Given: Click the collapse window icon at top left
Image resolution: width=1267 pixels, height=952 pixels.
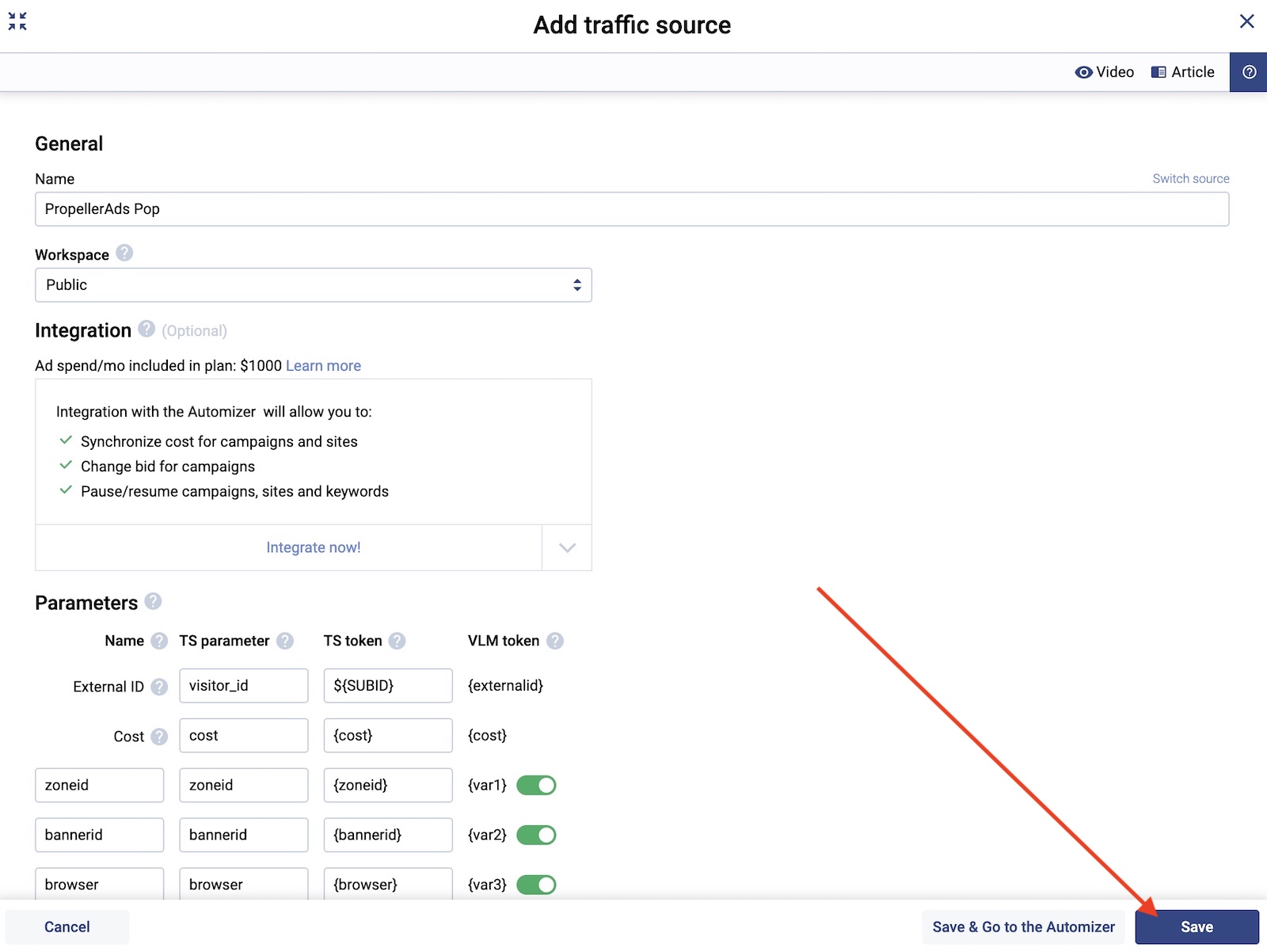Looking at the screenshot, I should (17, 21).
